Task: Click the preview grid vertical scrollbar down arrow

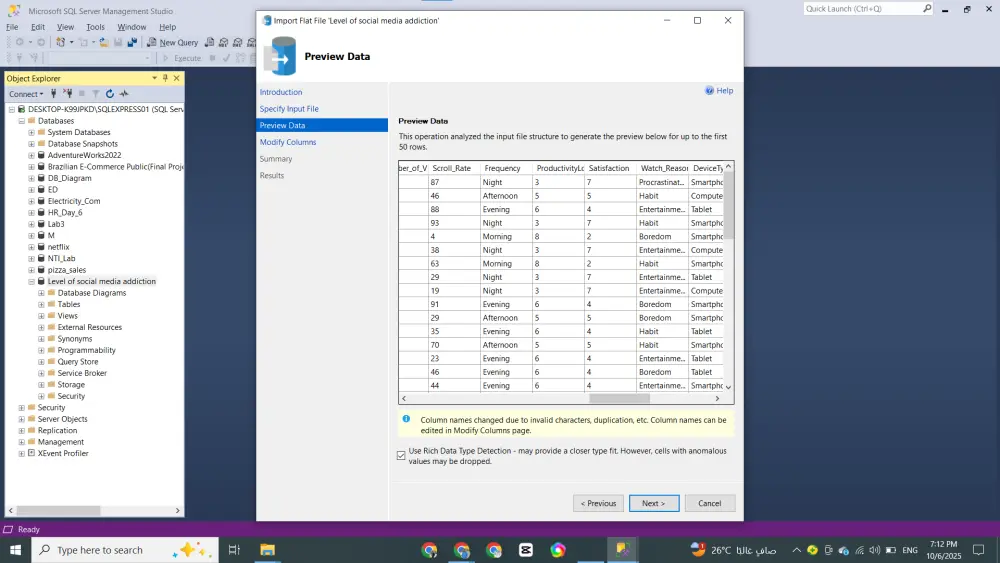Action: click(728, 387)
